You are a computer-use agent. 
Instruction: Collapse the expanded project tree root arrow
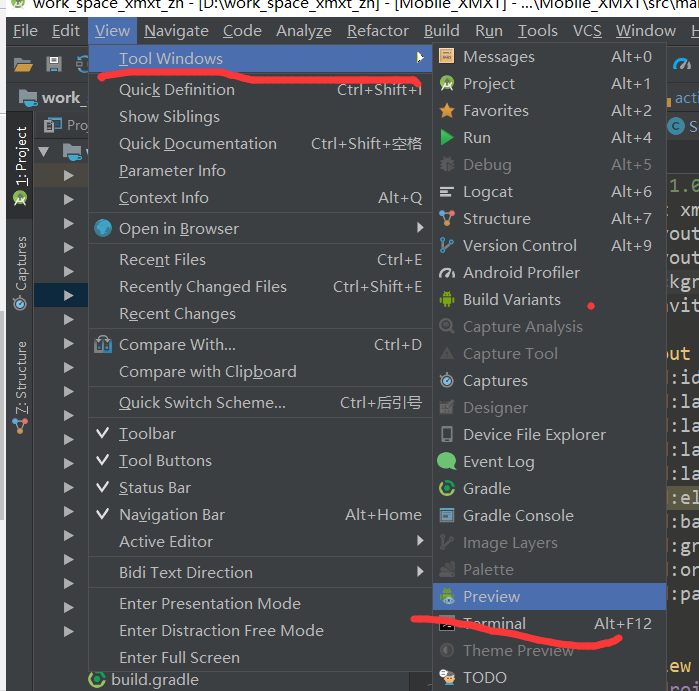44,152
